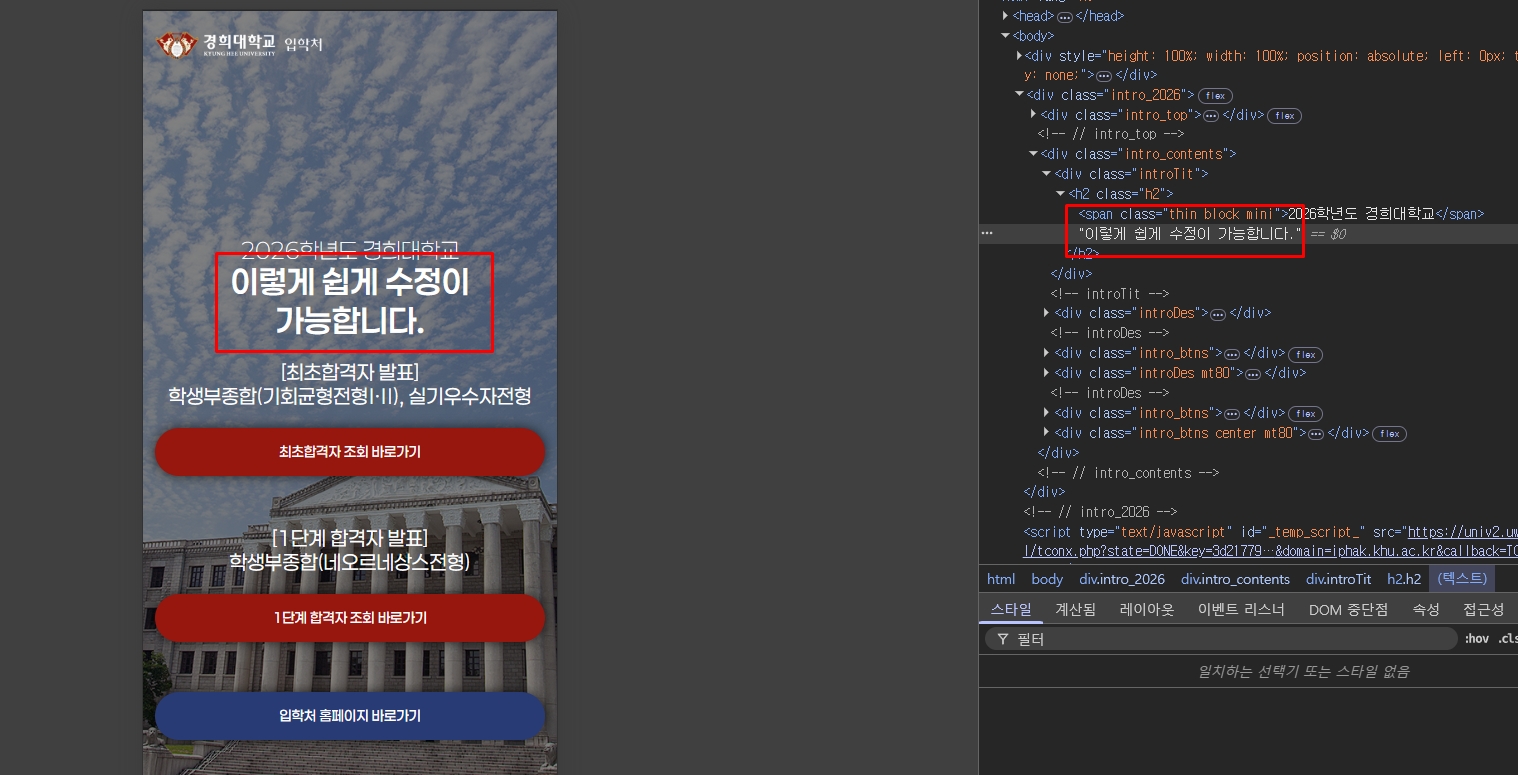1518x775 pixels.
Task: Select div.intro_contents in the breadcrumb bar
Action: [x=1235, y=579]
